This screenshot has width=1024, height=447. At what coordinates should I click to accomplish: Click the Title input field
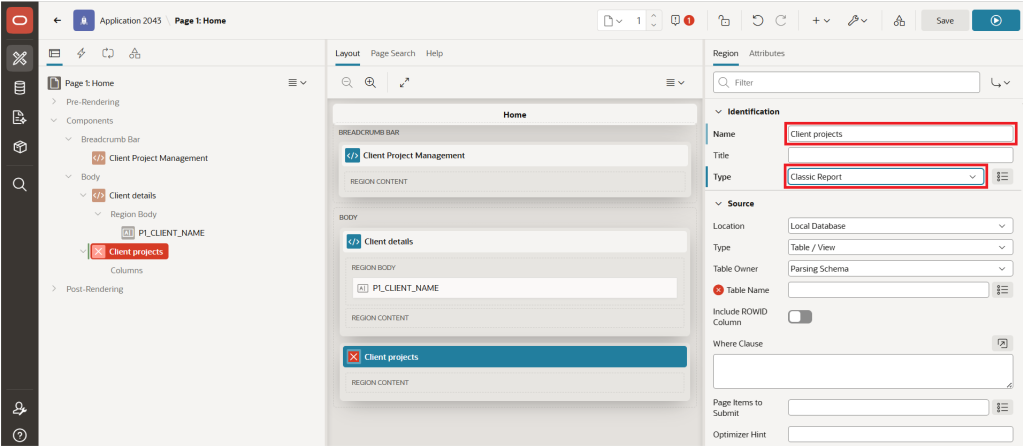tap(901, 156)
